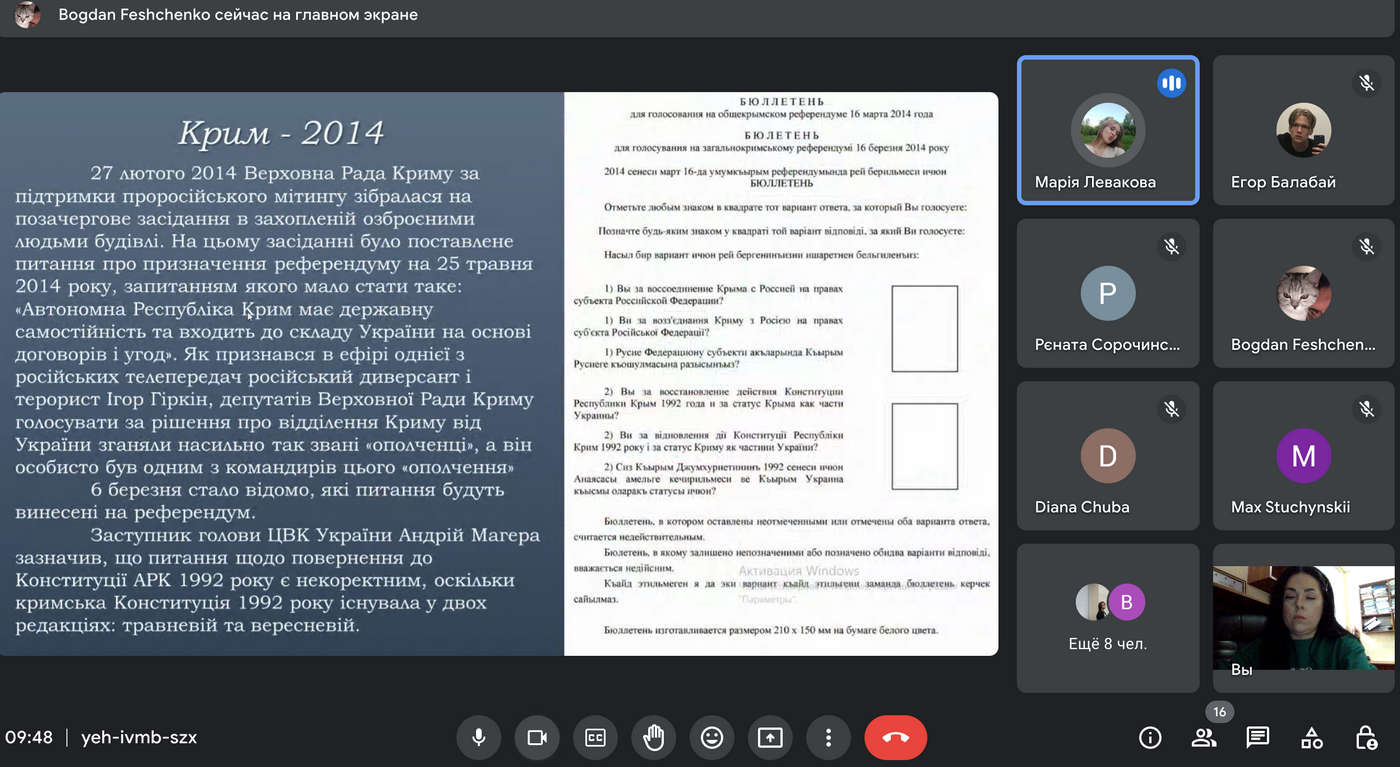Click Max Stuchynskii's avatar tile
The image size is (1400, 767).
(1303, 455)
